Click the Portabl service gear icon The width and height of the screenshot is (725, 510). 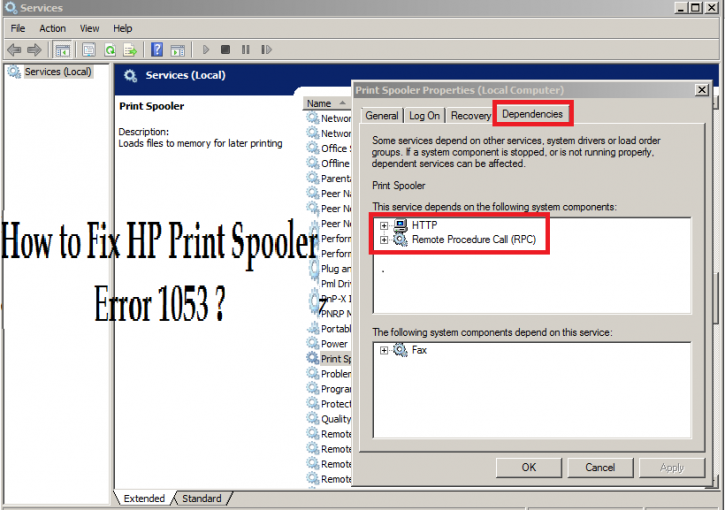click(x=313, y=328)
